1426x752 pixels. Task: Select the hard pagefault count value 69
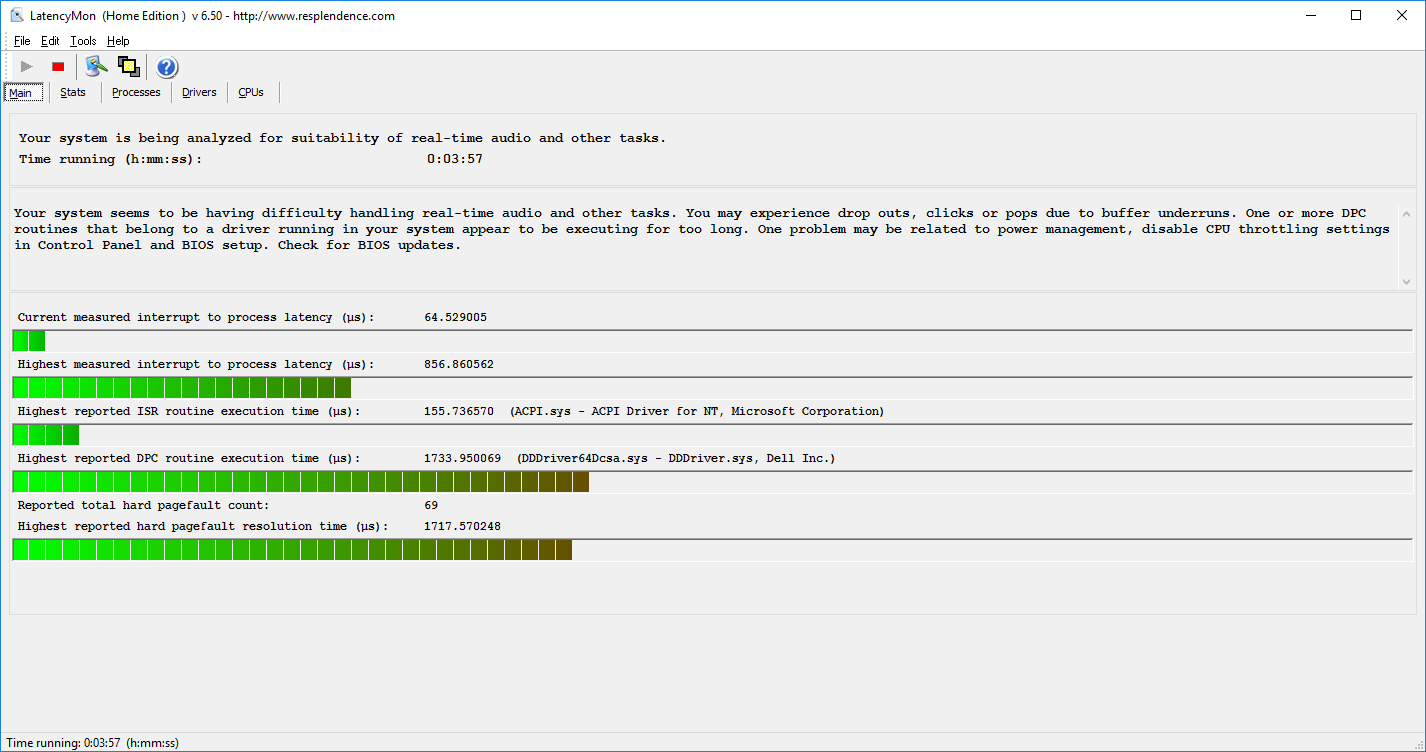431,505
